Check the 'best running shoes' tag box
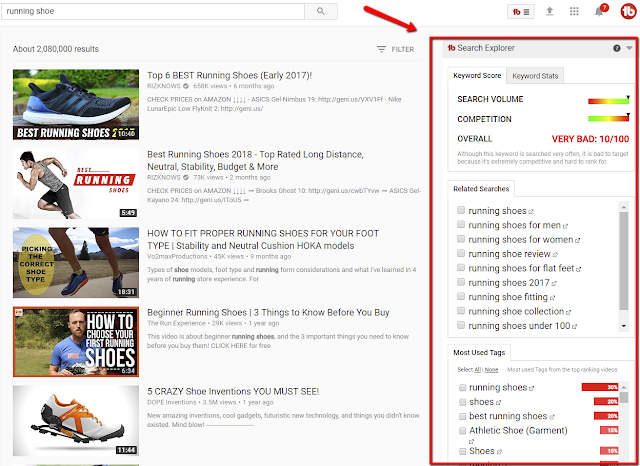 click(462, 416)
